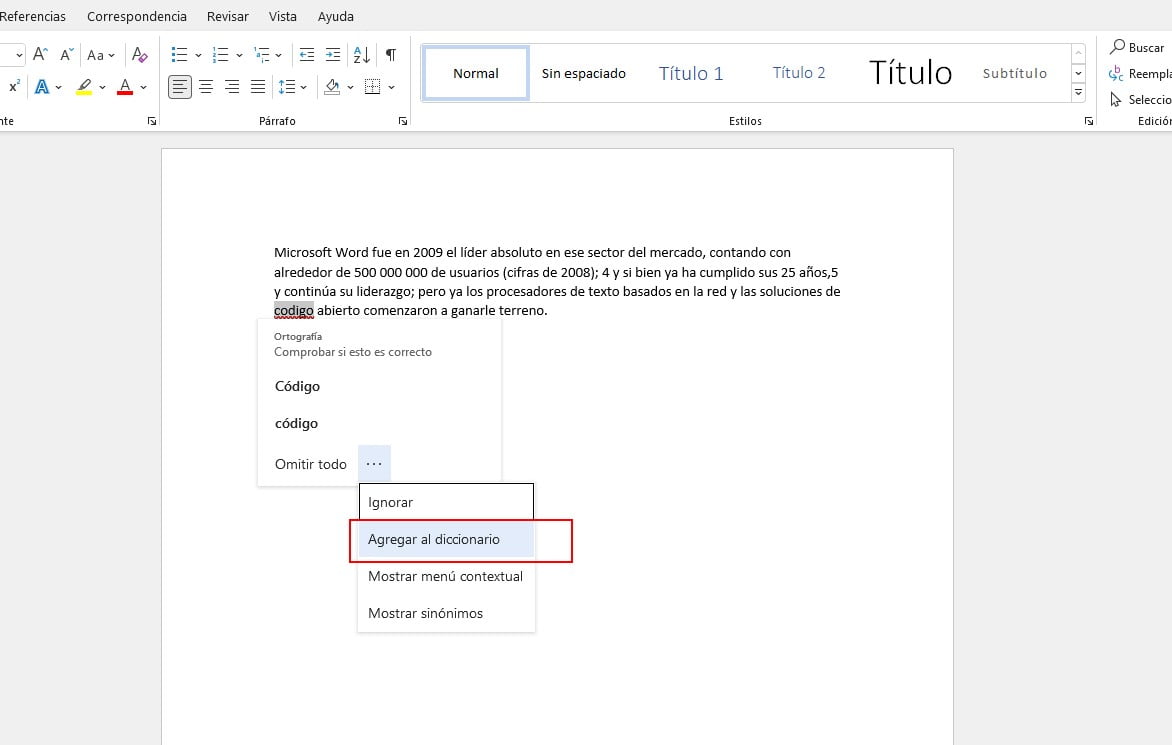Apply the Título 1 style
The width and height of the screenshot is (1172, 745).
[691, 73]
